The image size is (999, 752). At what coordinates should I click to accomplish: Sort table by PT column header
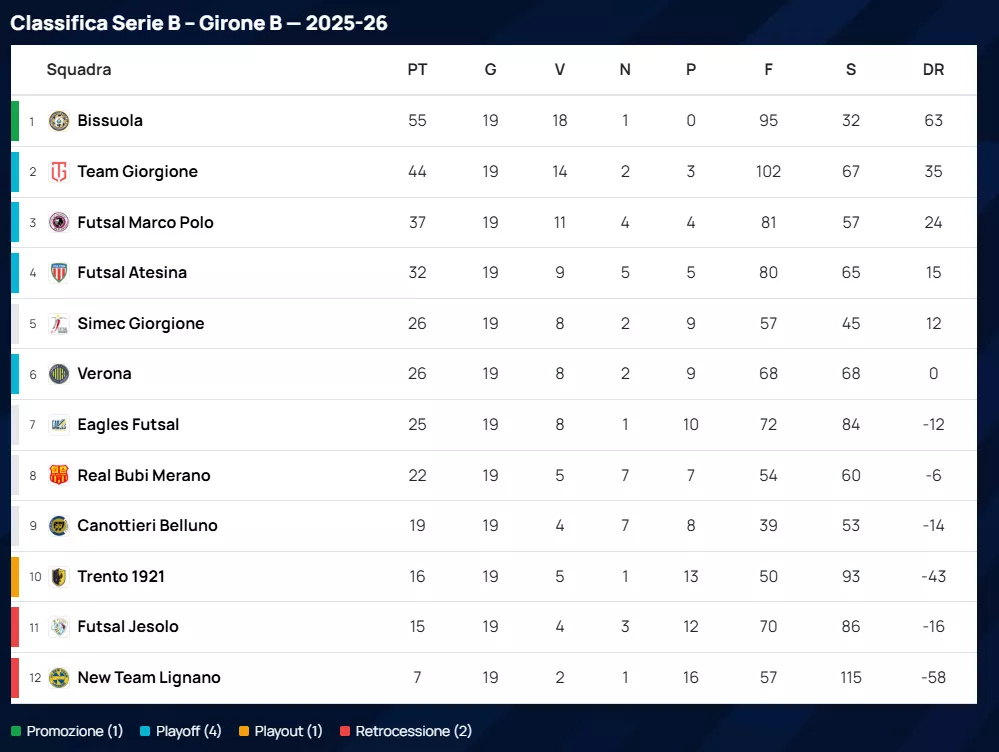417,70
